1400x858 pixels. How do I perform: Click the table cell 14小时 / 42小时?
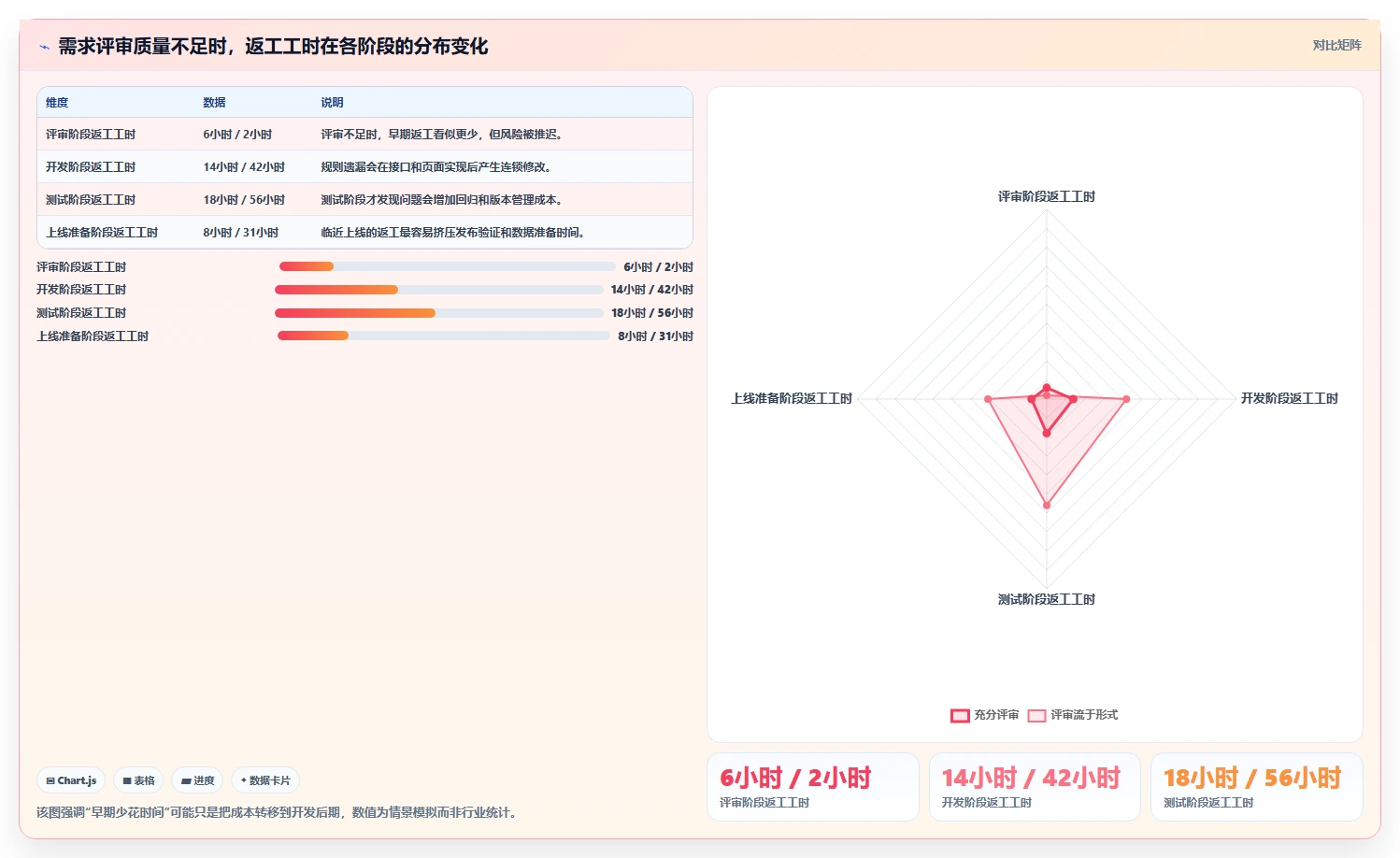pyautogui.click(x=244, y=167)
